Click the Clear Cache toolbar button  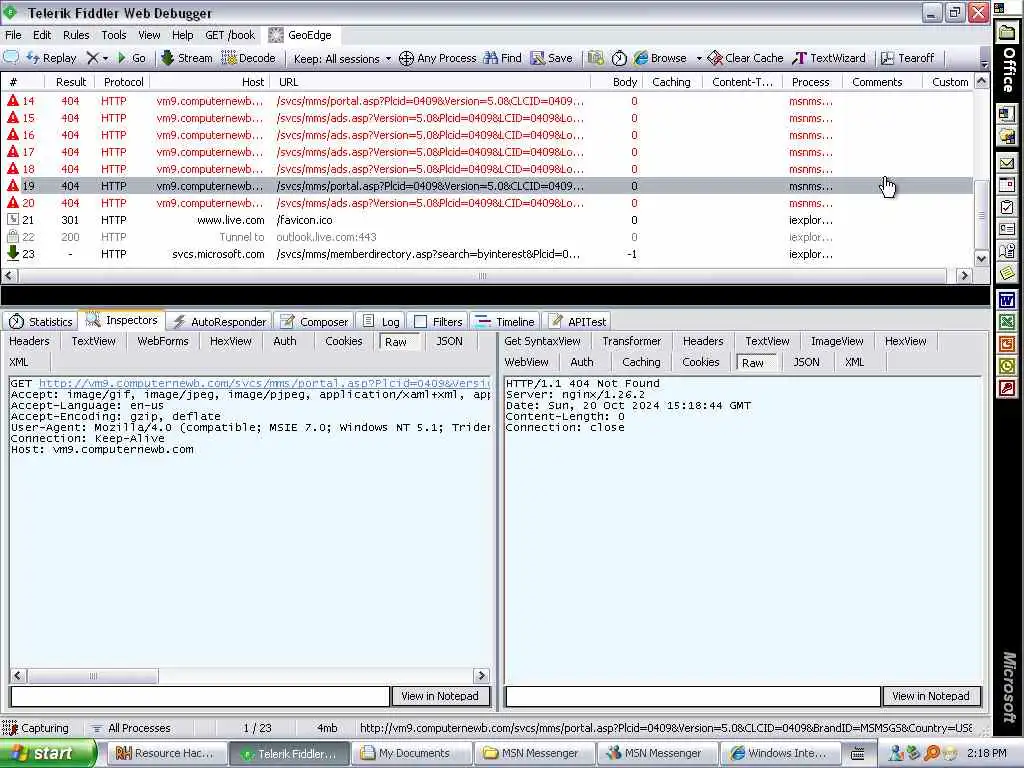point(745,58)
